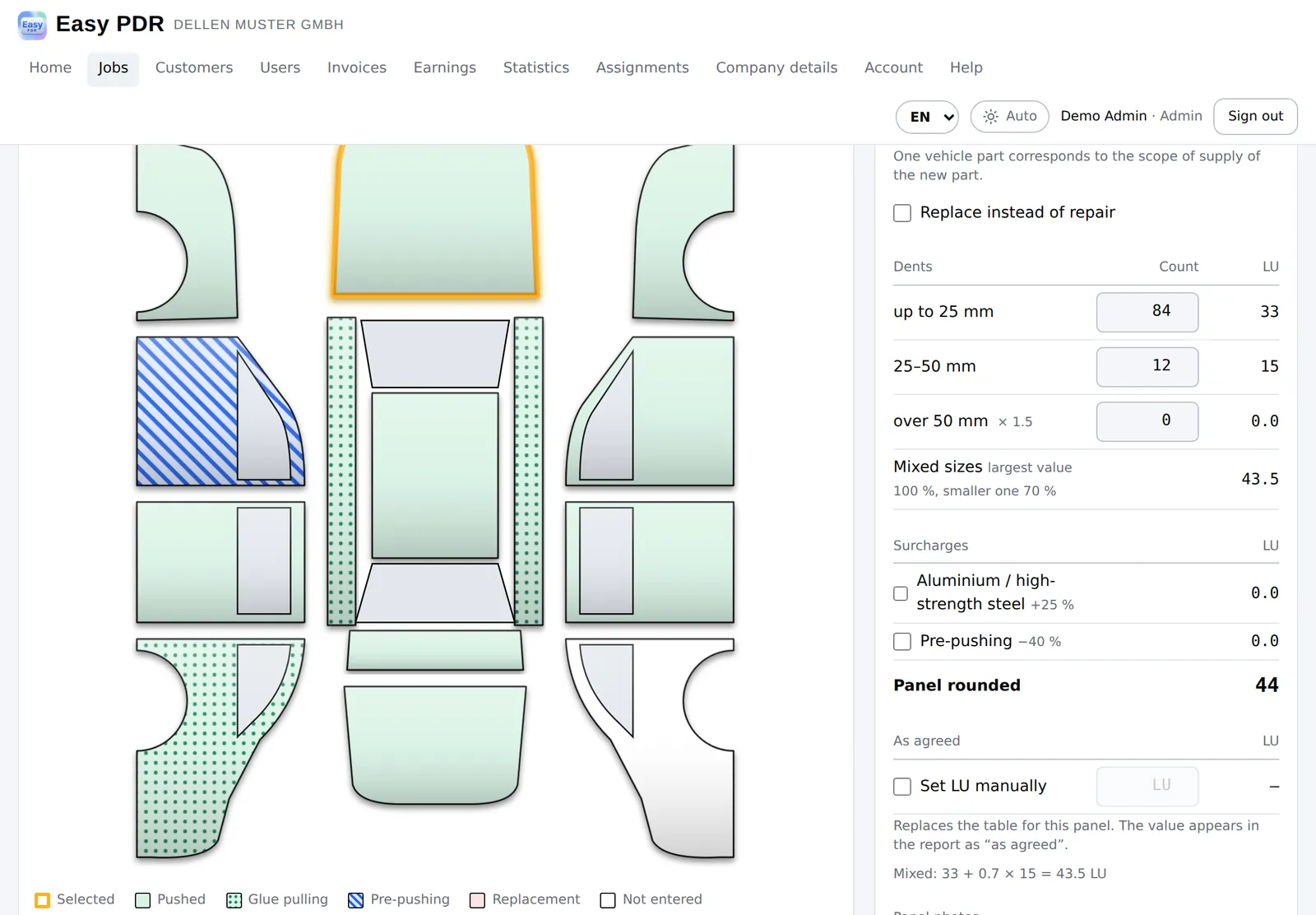Screen dimensions: 1316x915
Task: Select the trunk lid panel at bottom
Action: (x=435, y=745)
